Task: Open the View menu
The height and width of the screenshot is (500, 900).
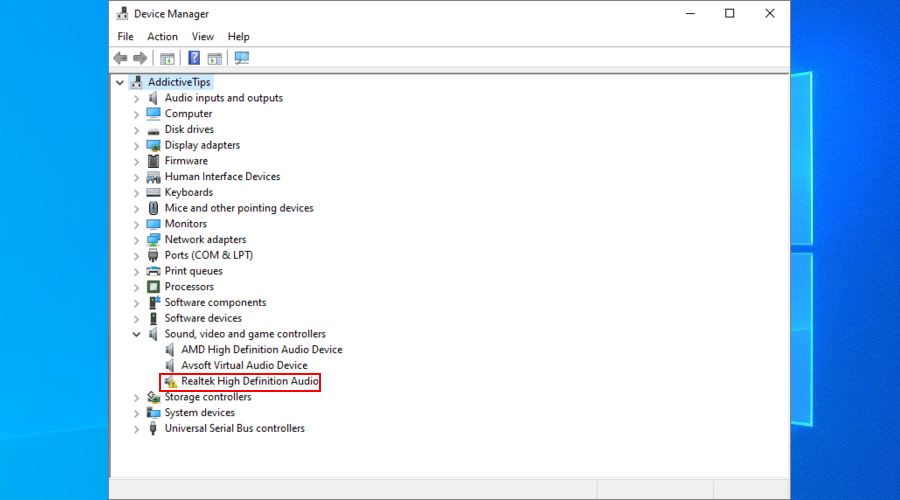Action: pyautogui.click(x=203, y=37)
